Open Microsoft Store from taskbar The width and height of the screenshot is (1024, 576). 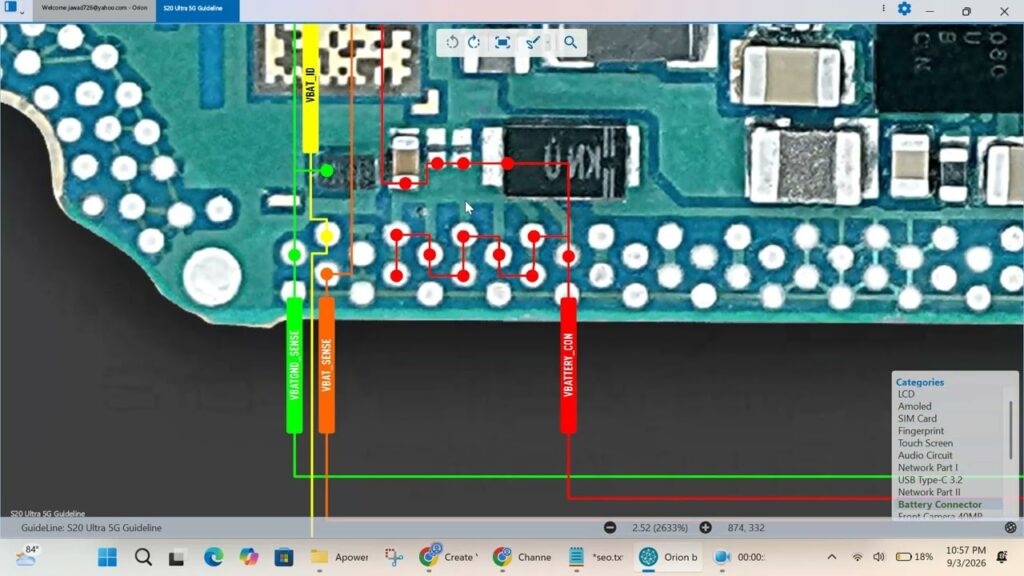pos(283,557)
